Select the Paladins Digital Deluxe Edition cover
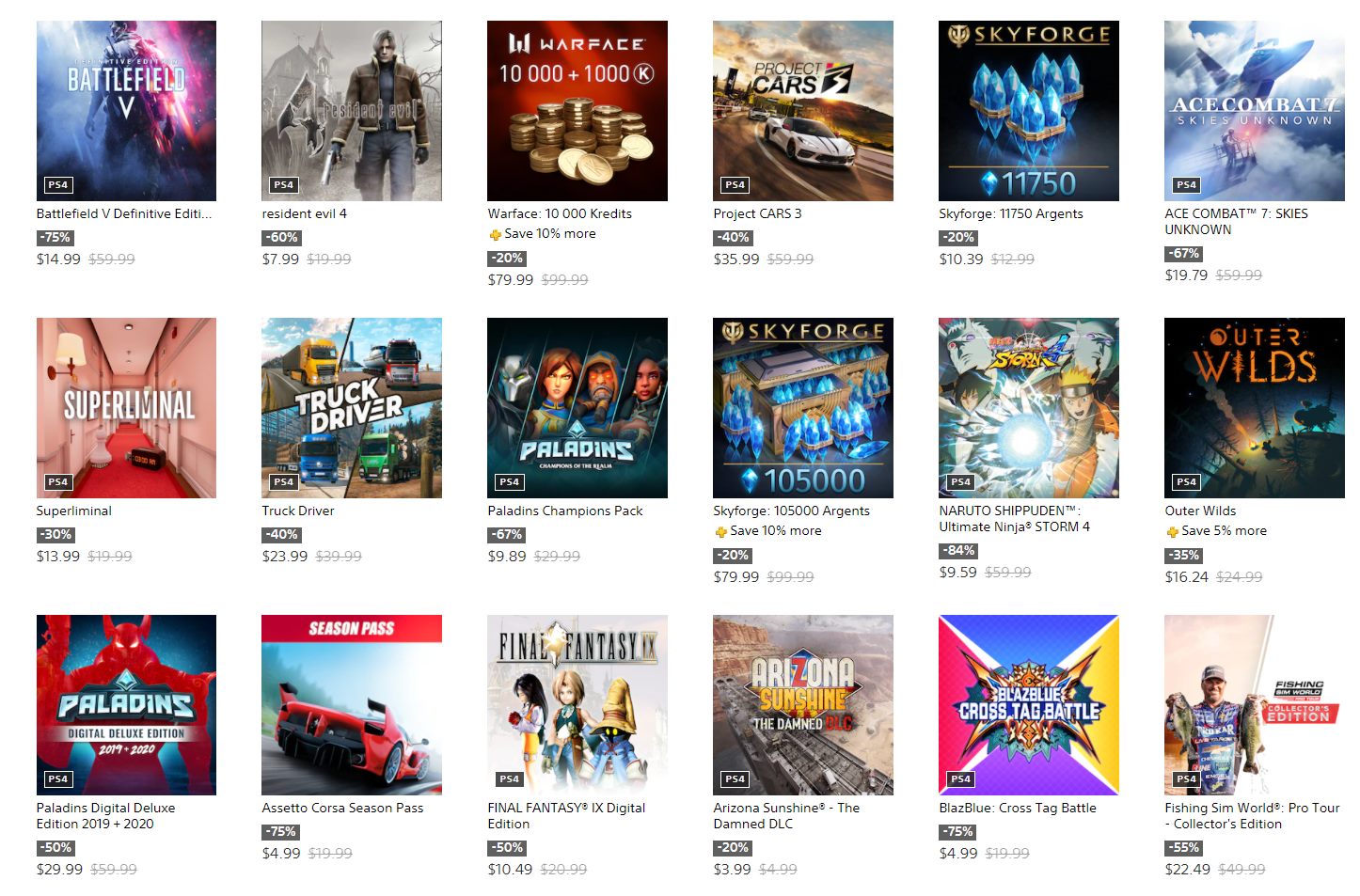This screenshot has height=896, width=1360. pyautogui.click(x=126, y=705)
